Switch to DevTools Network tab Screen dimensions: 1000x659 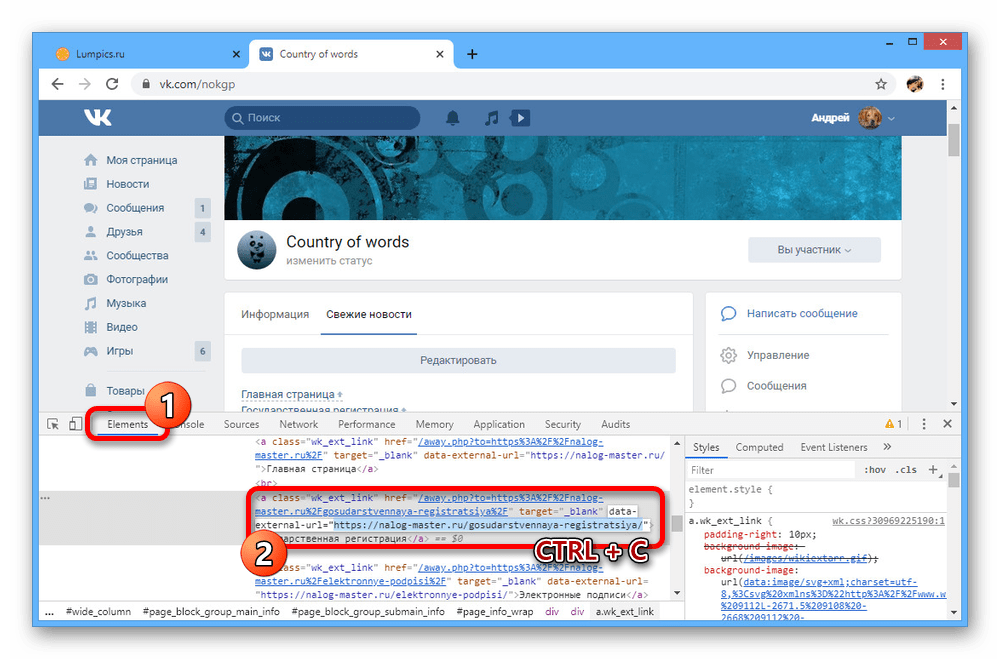click(298, 424)
